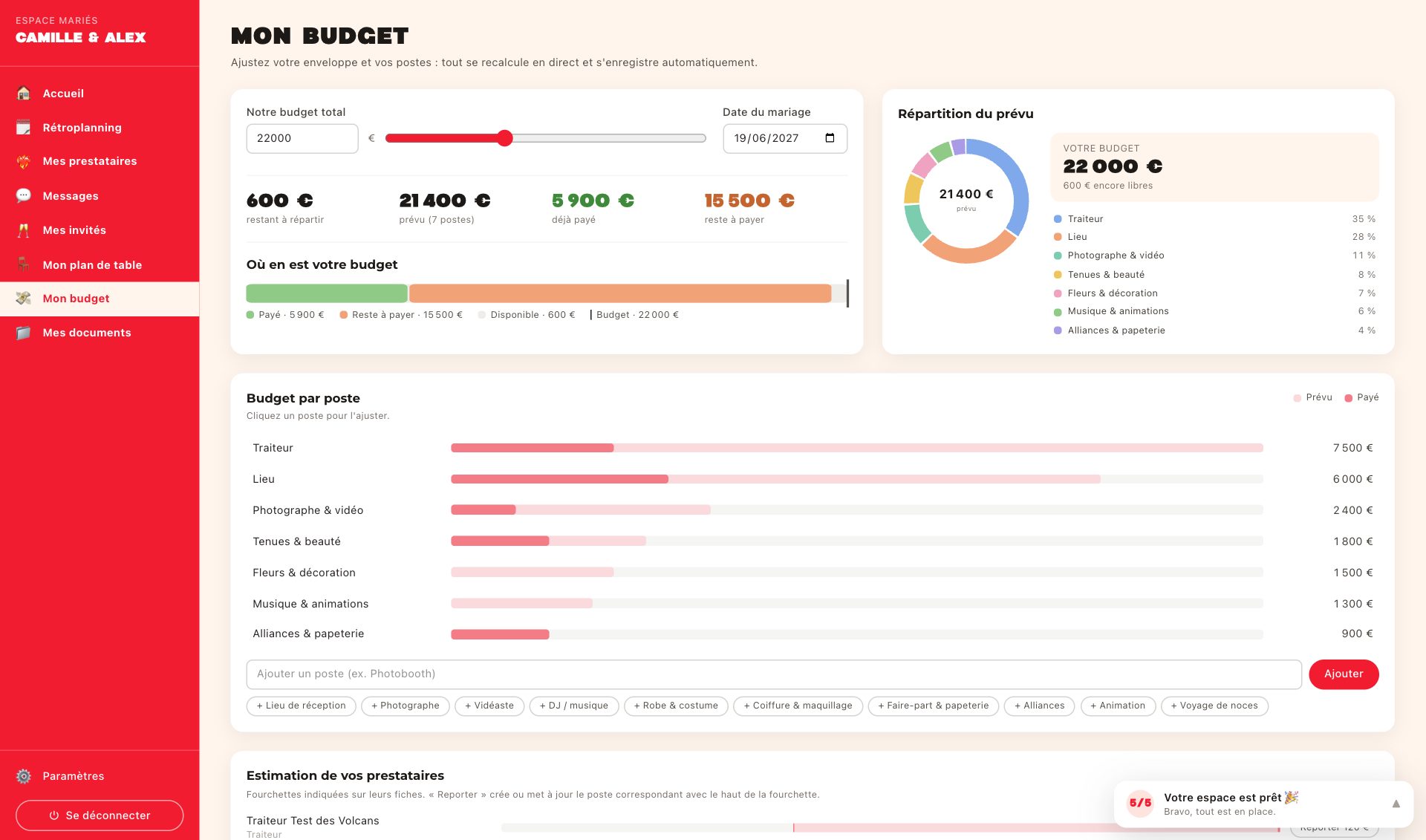Click the wedding date field 19/06/2027
The height and width of the screenshot is (840, 1426).
pos(785,138)
